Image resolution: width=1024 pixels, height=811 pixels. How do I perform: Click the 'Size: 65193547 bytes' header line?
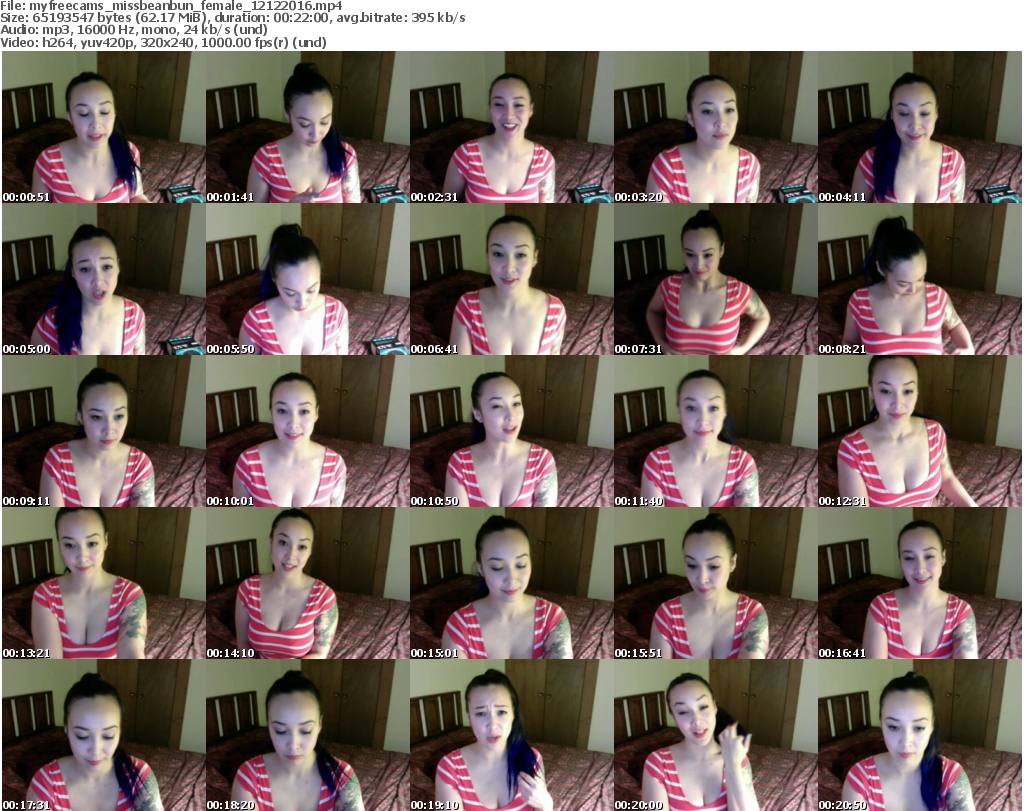(232, 18)
